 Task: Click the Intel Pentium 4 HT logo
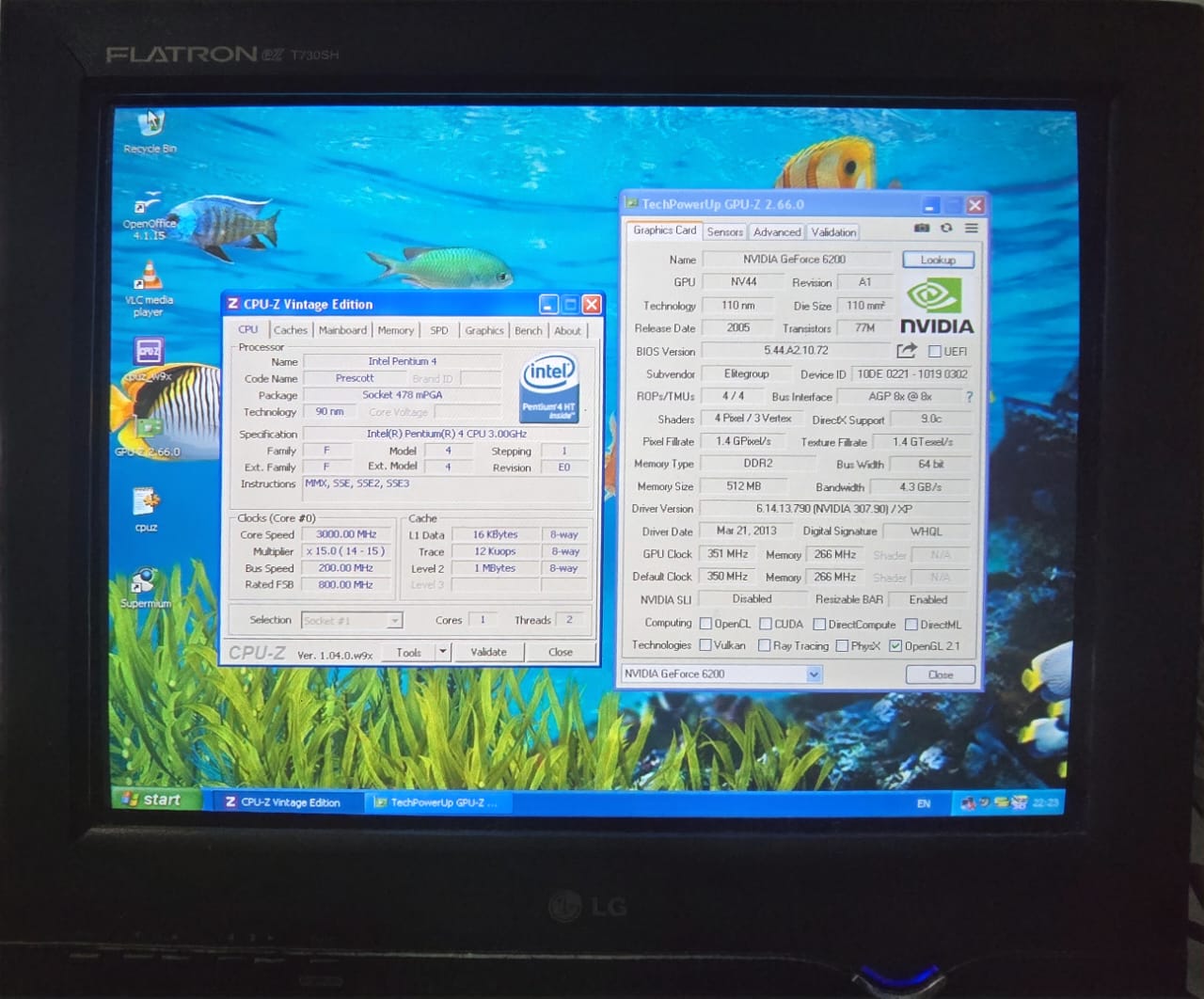tap(549, 386)
